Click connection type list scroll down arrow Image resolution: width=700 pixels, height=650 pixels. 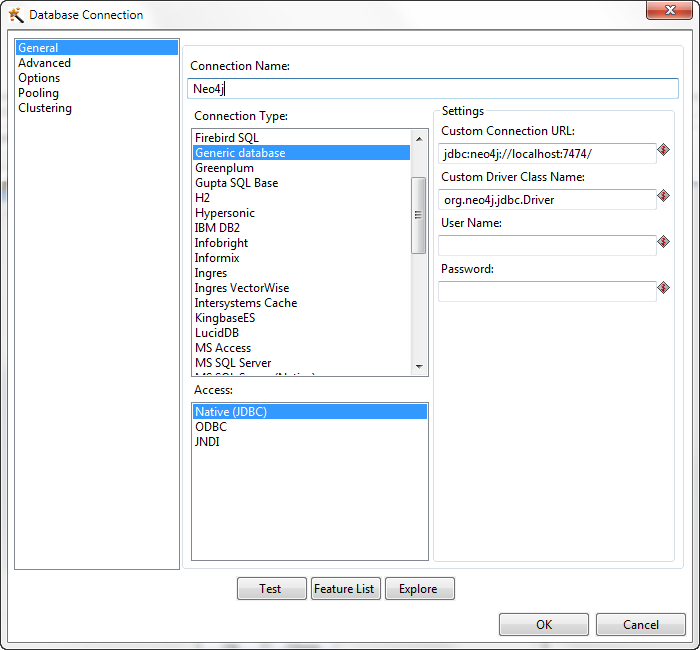click(x=419, y=367)
